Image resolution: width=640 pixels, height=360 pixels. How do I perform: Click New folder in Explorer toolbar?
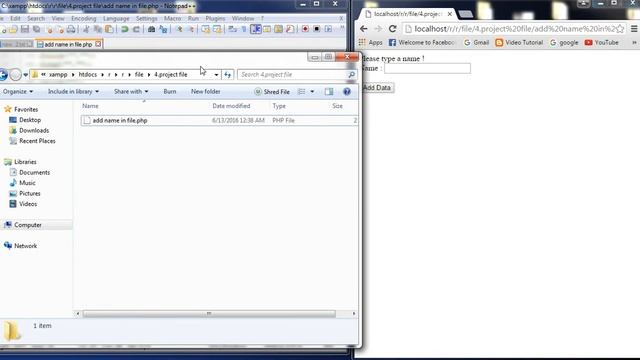pos(206,92)
